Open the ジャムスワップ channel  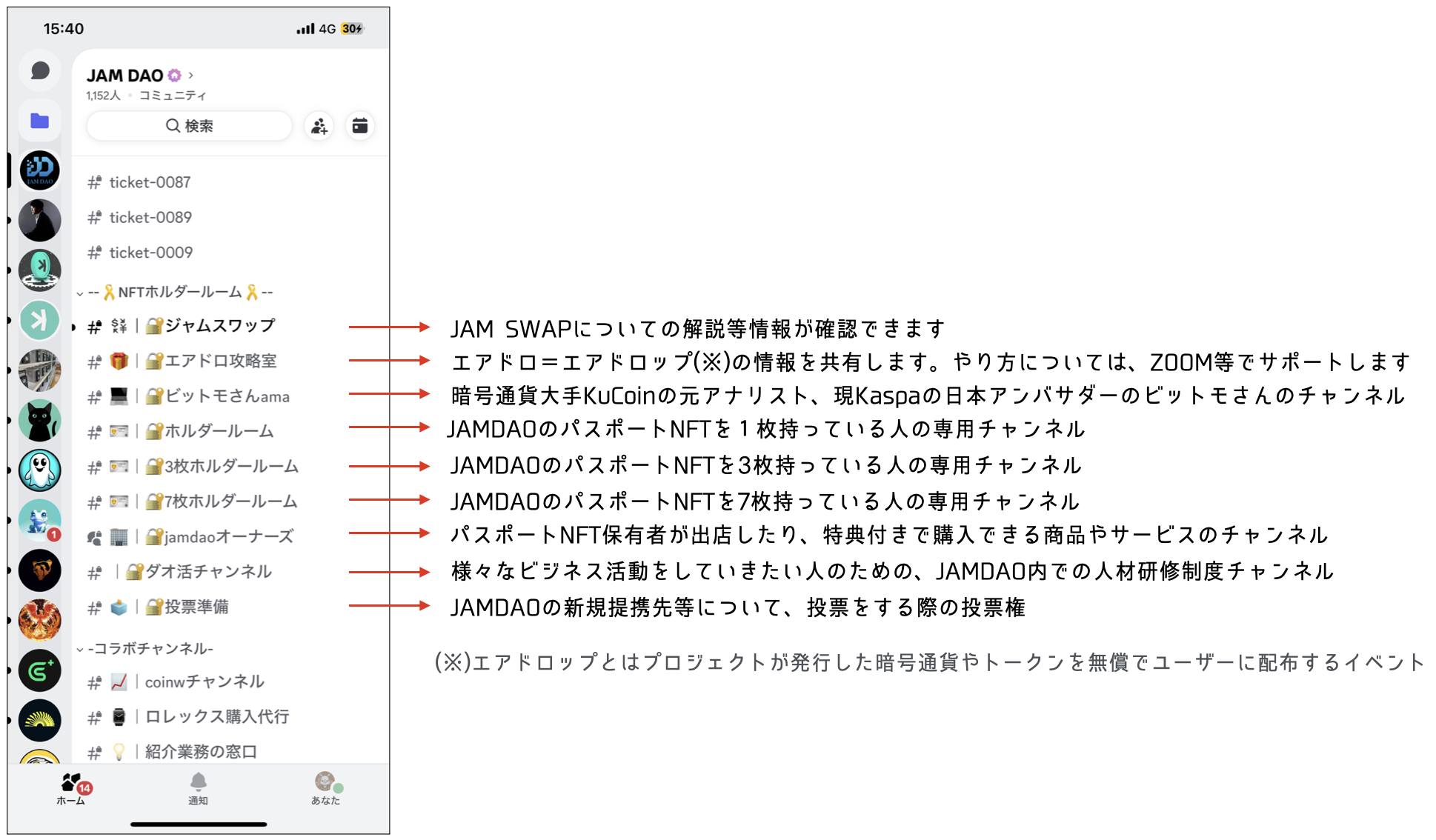(x=219, y=326)
